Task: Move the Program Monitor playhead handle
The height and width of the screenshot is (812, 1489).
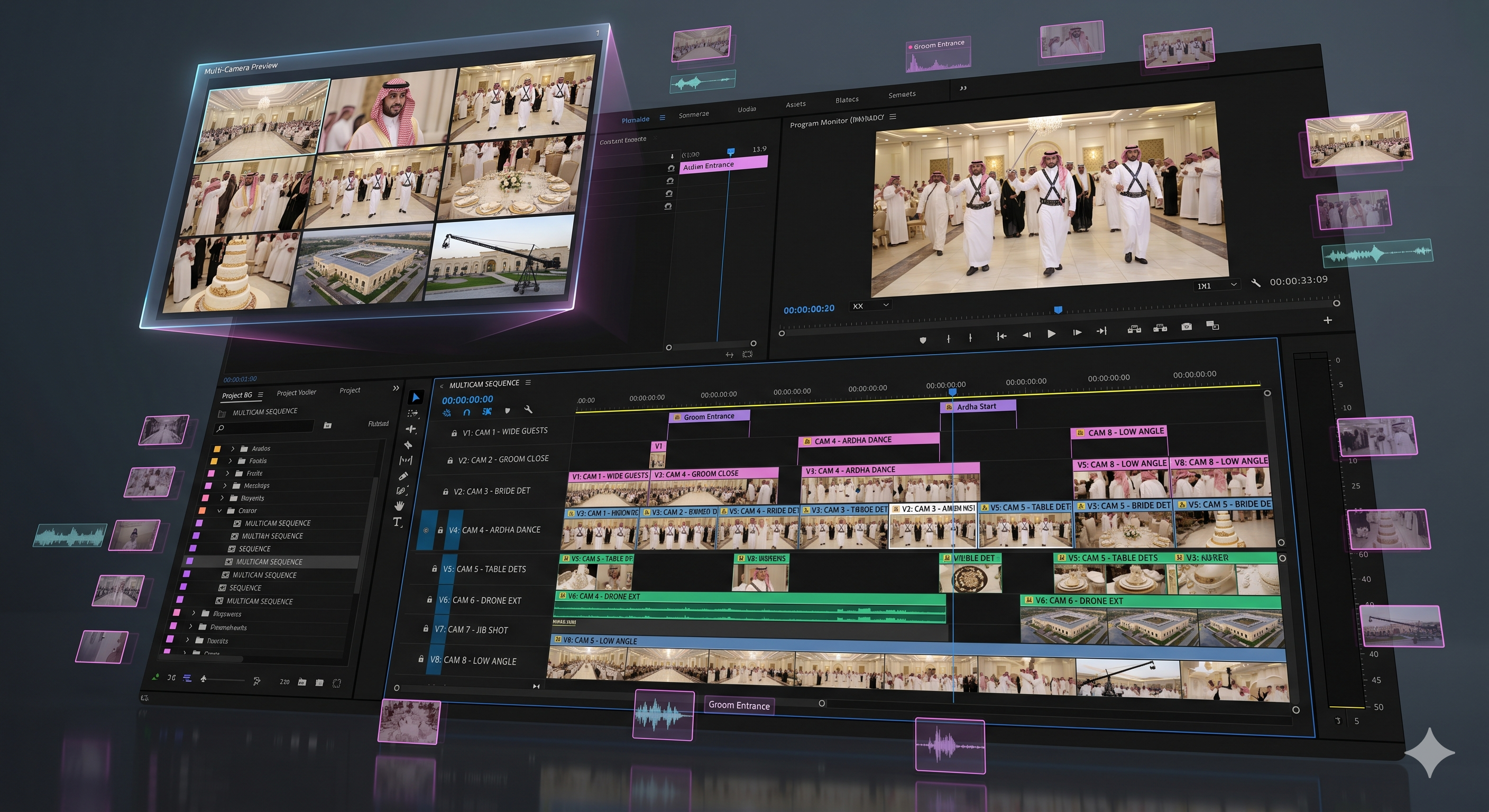Action: [x=1058, y=310]
